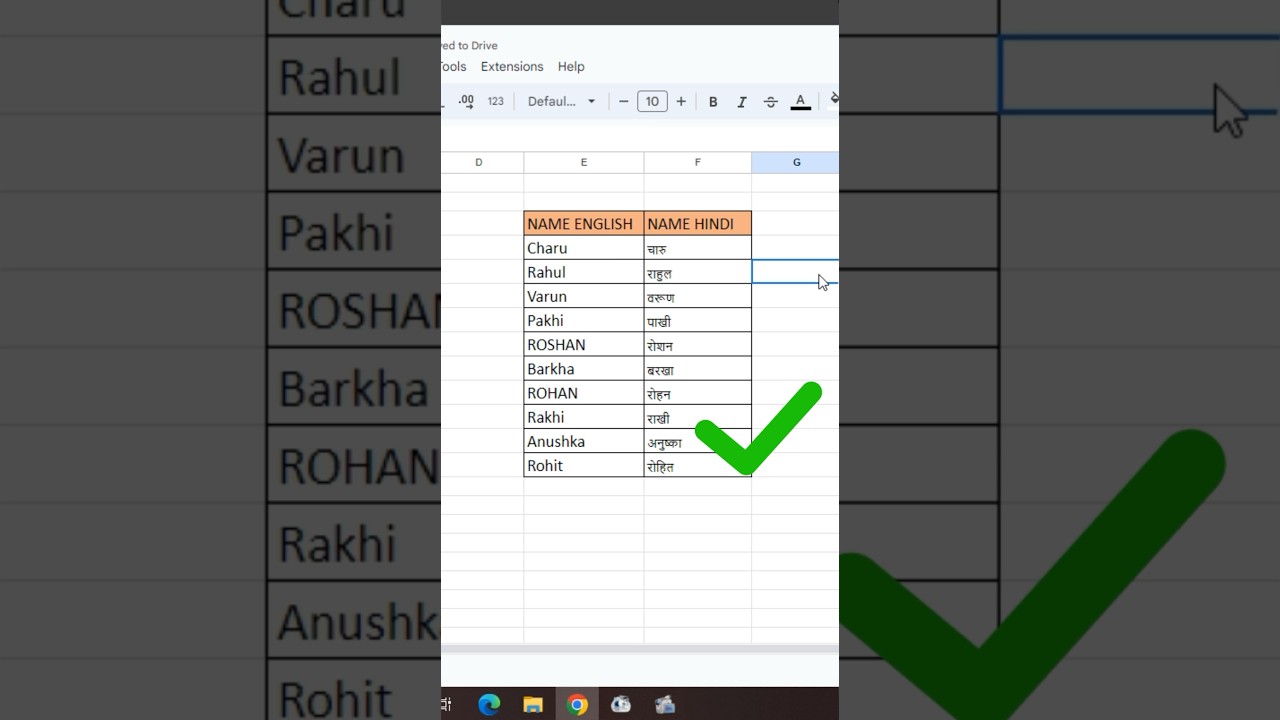
Task: Select the cell containing Rahul
Action: pos(584,272)
